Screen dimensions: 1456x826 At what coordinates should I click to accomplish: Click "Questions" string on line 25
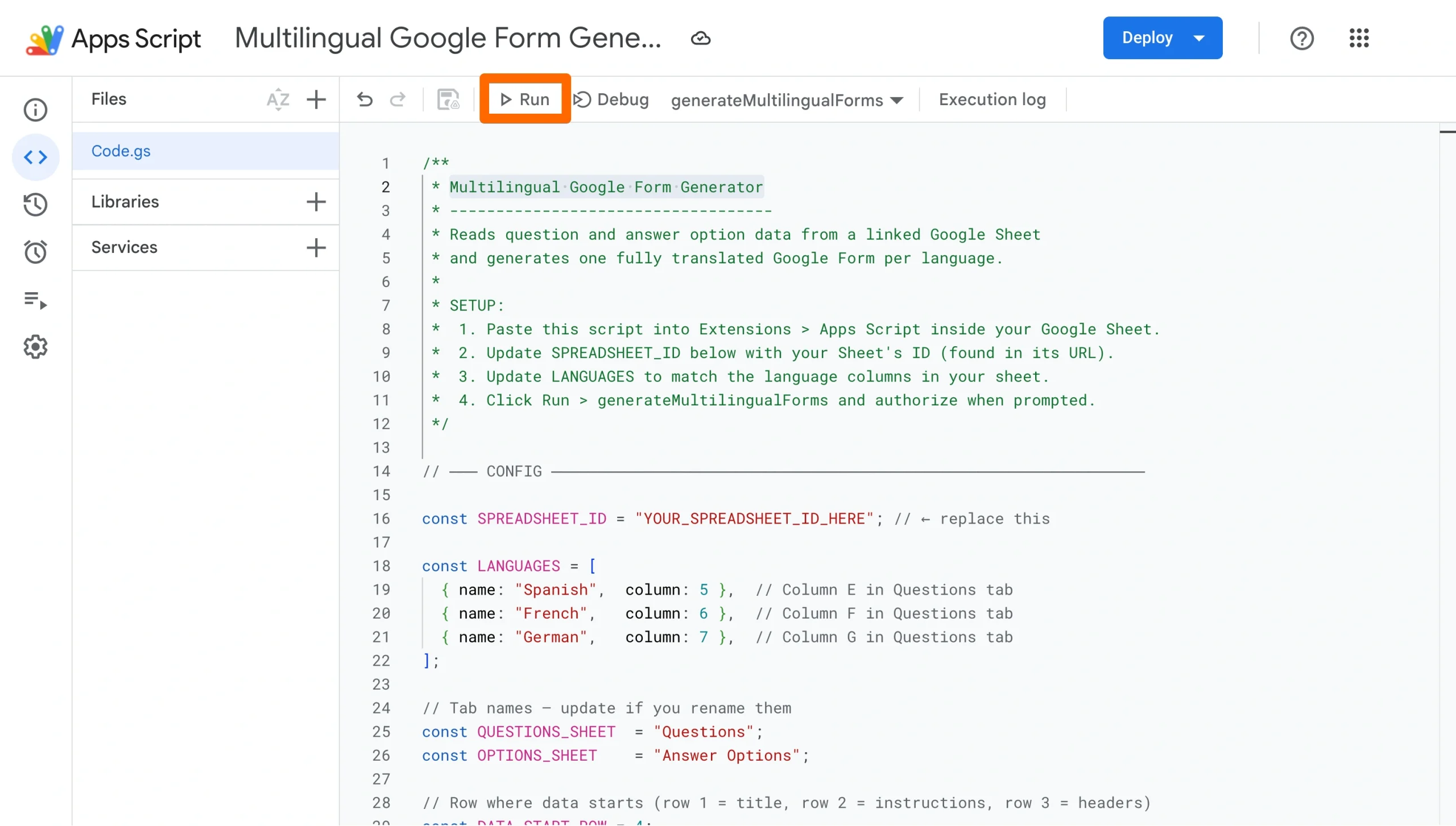[x=704, y=732]
